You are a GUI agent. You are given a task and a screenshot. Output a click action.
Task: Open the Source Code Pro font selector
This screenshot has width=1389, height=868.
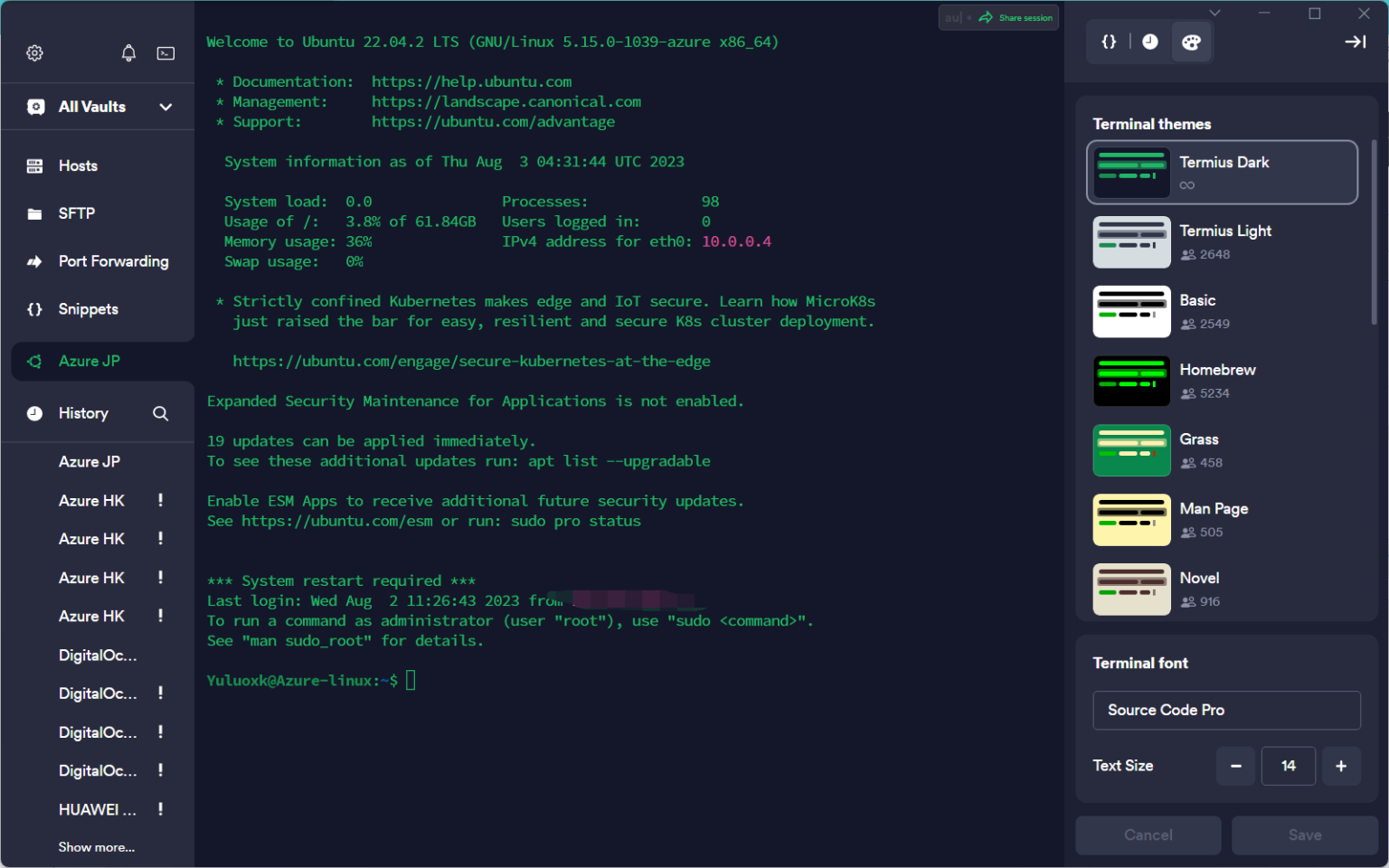(1225, 710)
